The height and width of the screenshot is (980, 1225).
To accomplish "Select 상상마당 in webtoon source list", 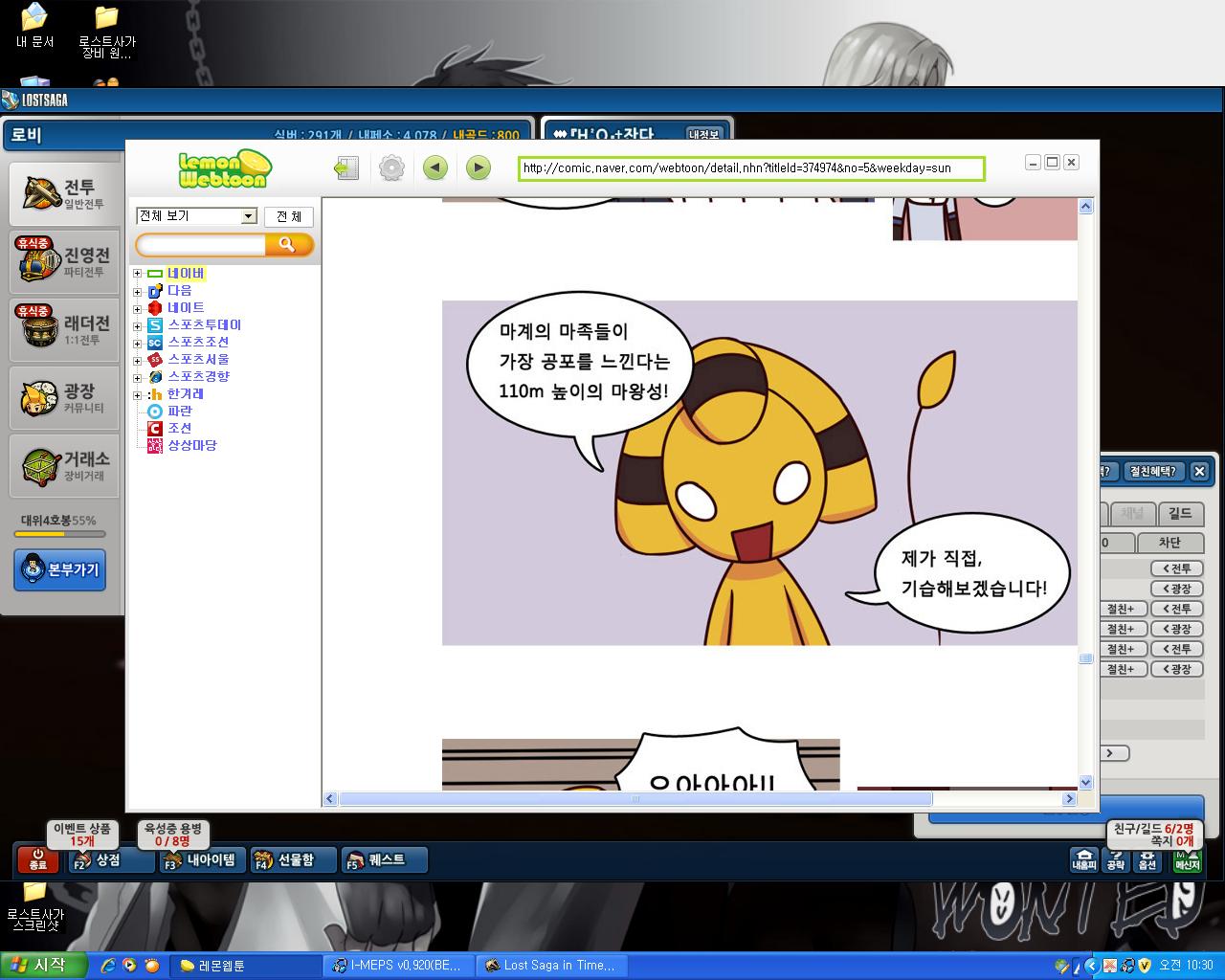I will tap(192, 445).
